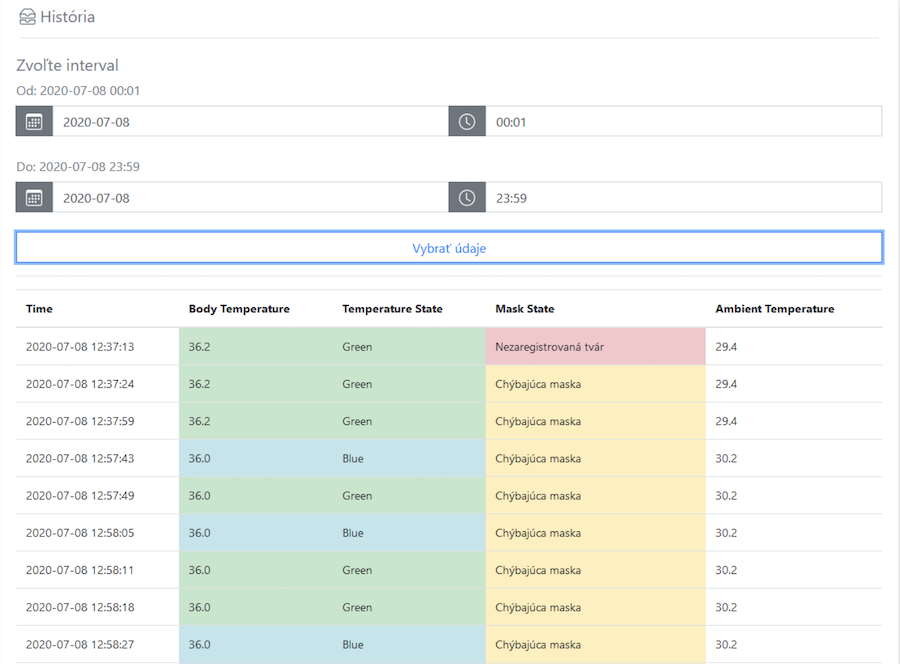Select the timestamp 2020-07-08 12:58:27
Image resolution: width=900 pixels, height=664 pixels.
(80, 644)
